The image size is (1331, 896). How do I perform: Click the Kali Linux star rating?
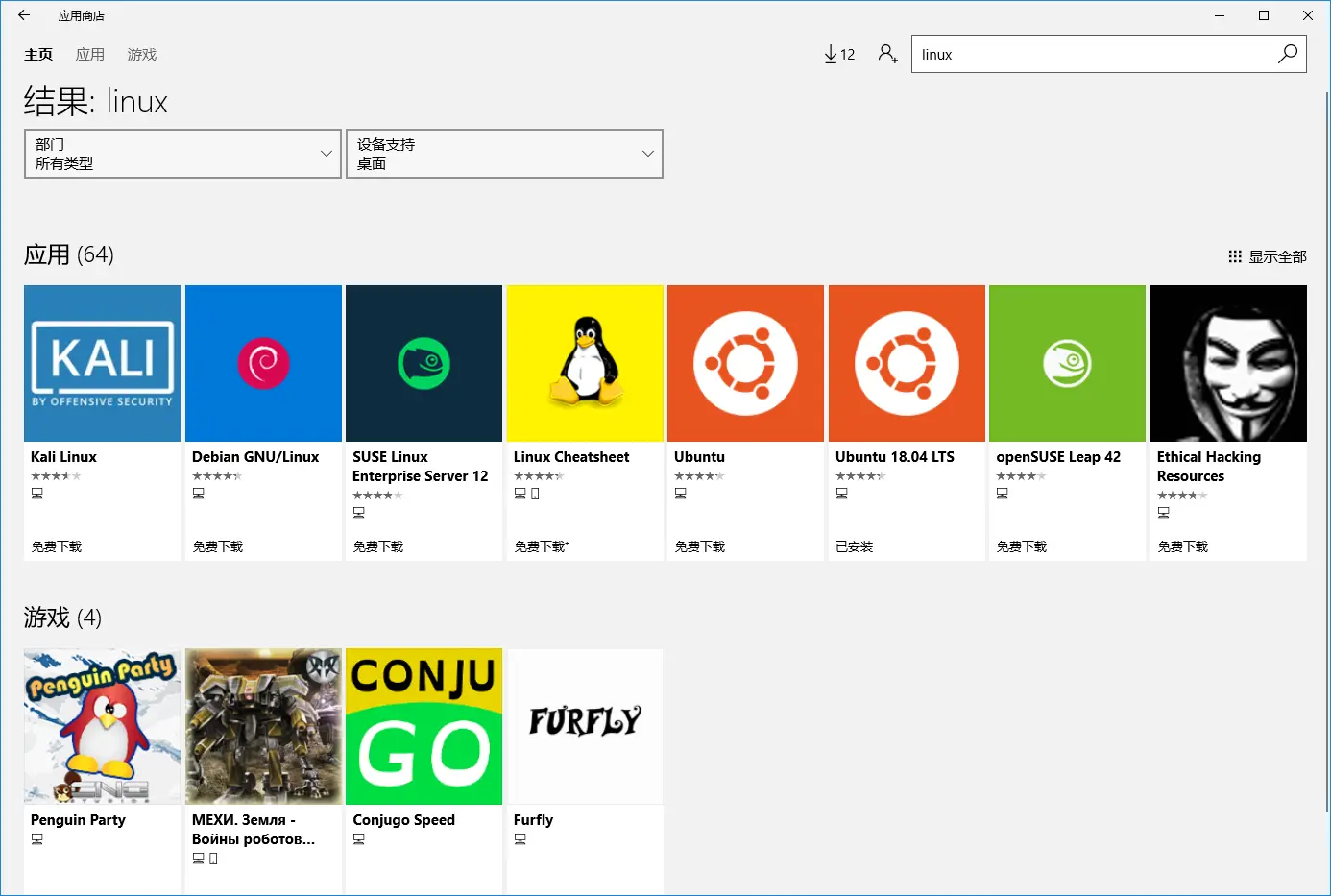coord(56,476)
